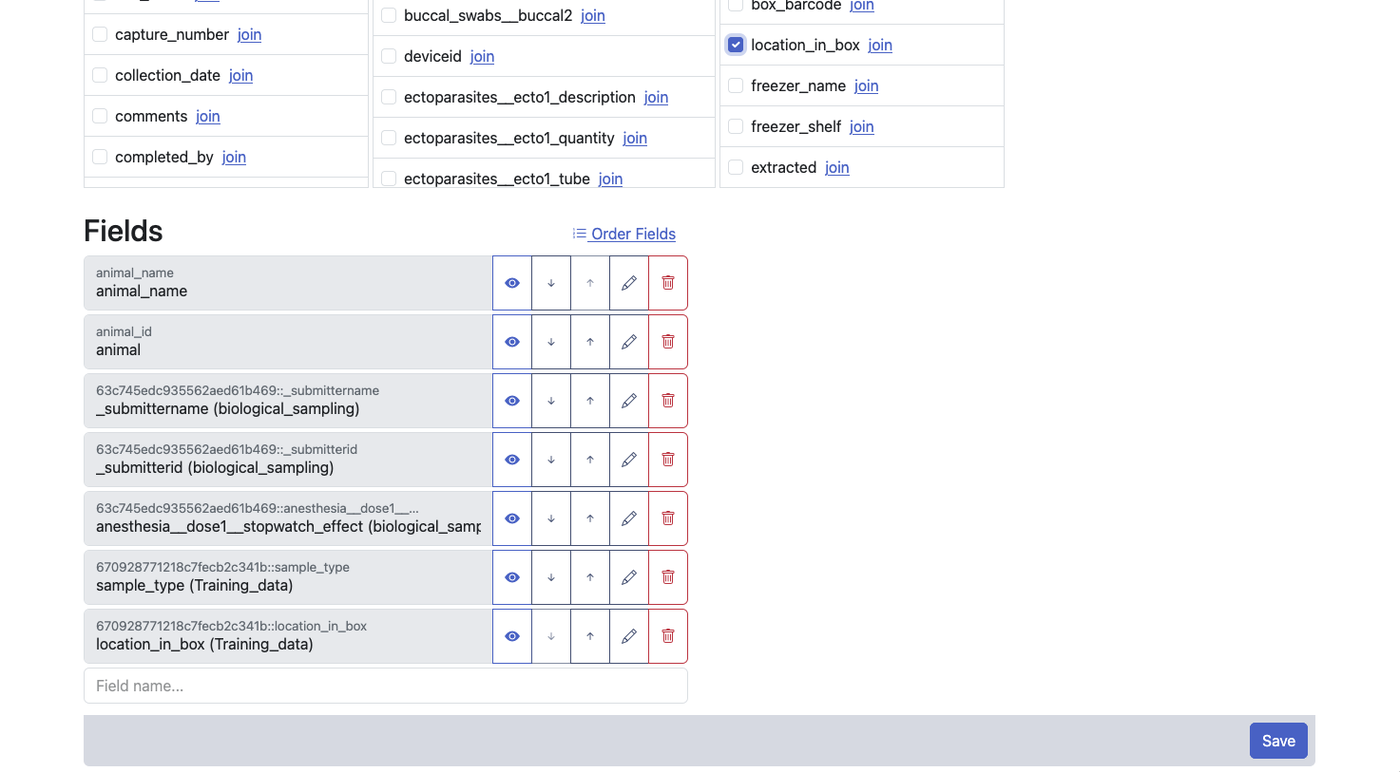Show a preview of the animal_name field
This screenshot has width=1400, height=772.
coord(511,282)
